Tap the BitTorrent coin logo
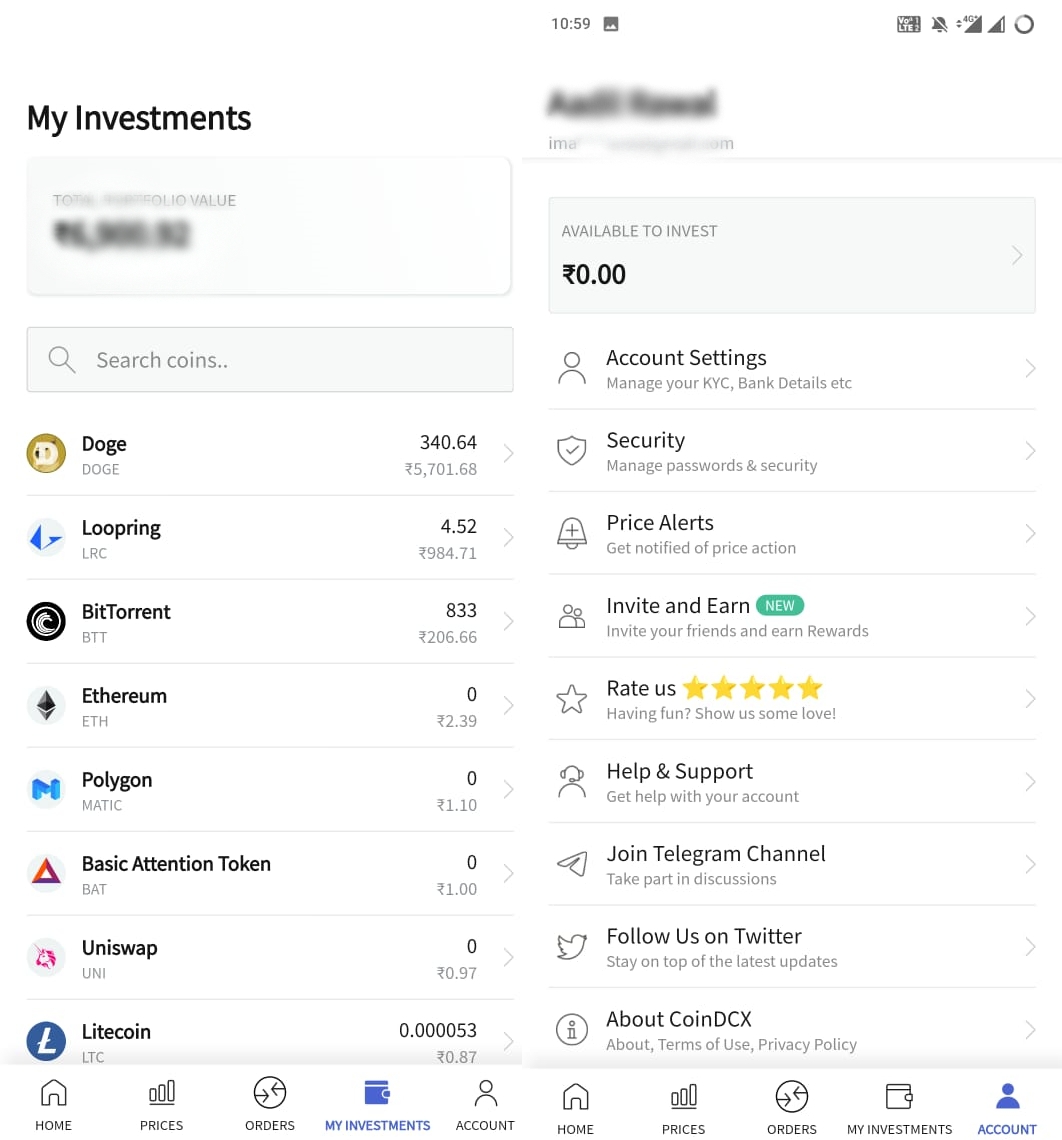Image resolution: width=1062 pixels, height=1140 pixels. (x=46, y=622)
